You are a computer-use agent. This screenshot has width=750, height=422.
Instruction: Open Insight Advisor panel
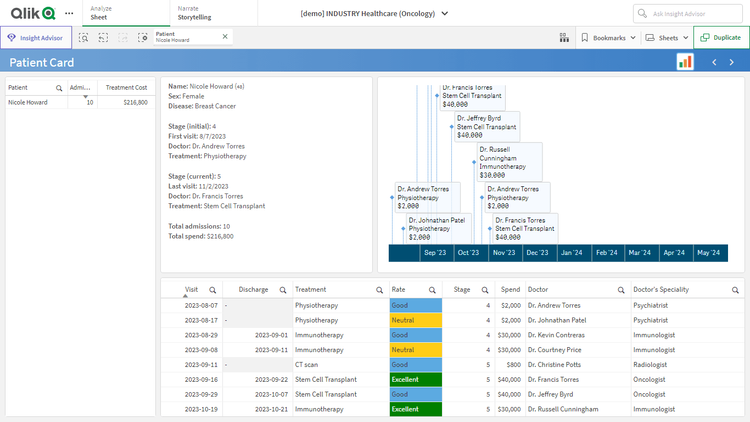(x=35, y=37)
